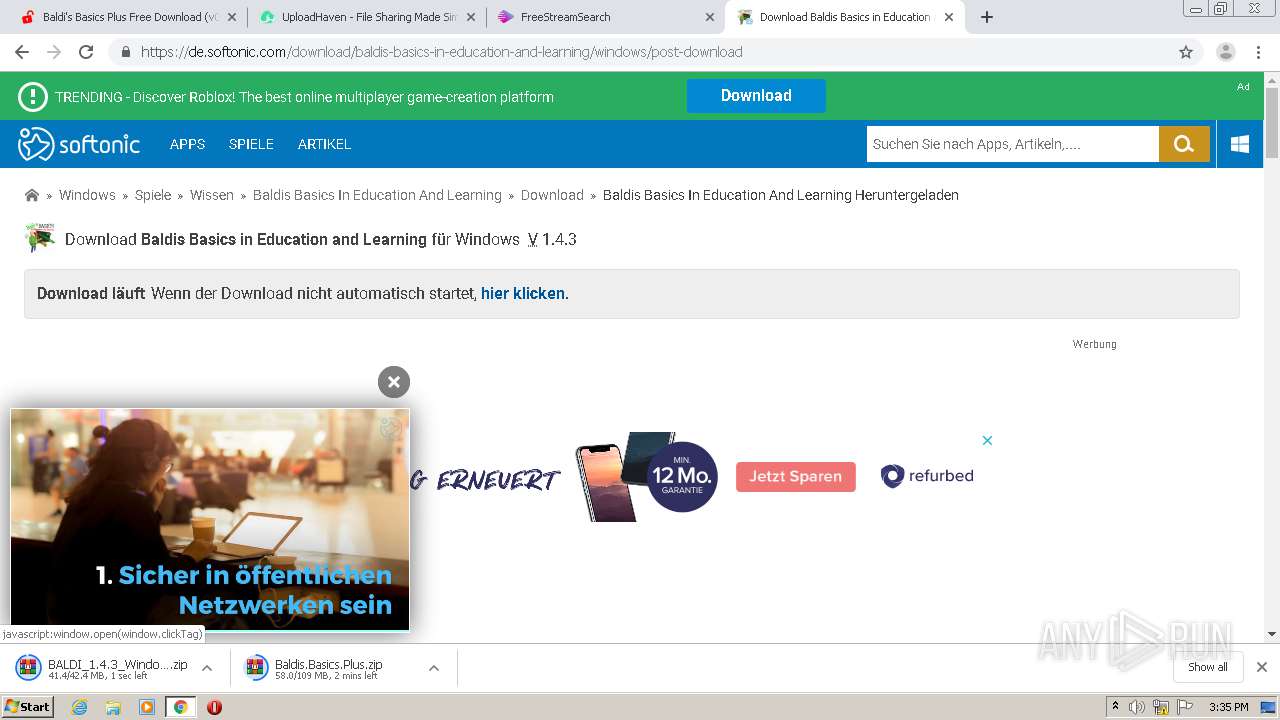This screenshot has height=720, width=1280.
Task: Close the UploadHaven tab
Action: 470,17
